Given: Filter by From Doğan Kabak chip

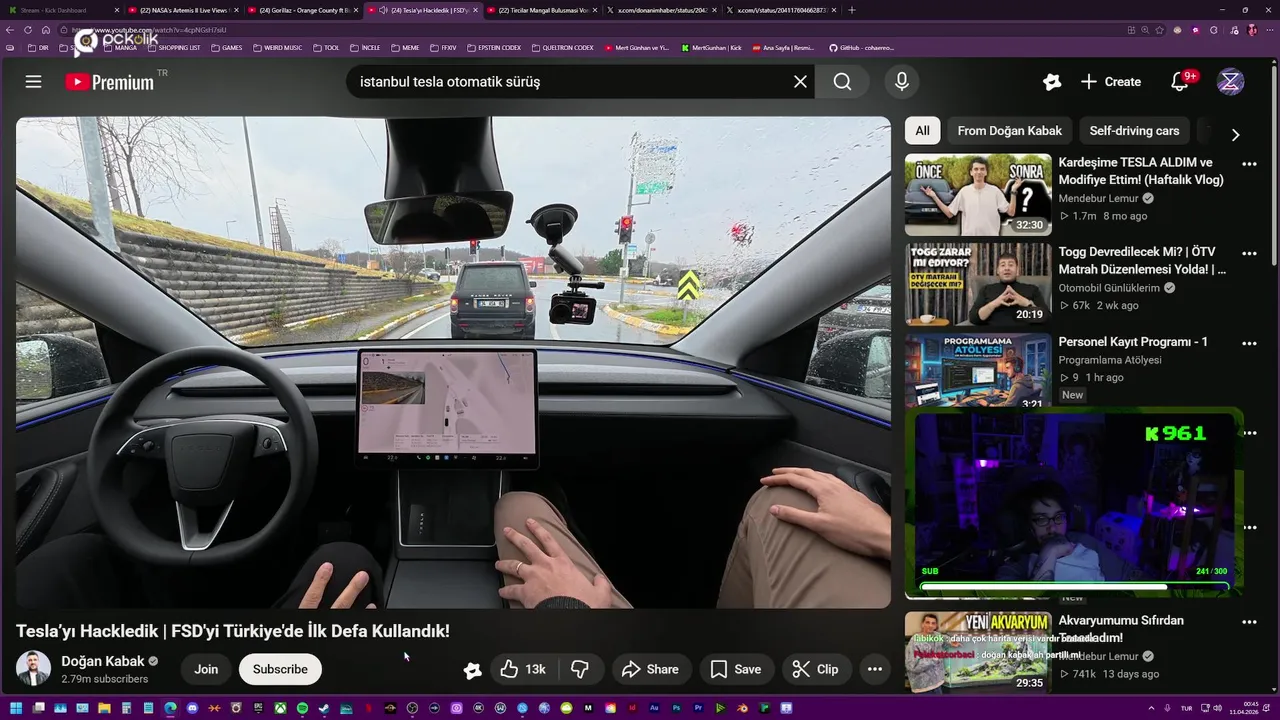Looking at the screenshot, I should [x=1009, y=131].
